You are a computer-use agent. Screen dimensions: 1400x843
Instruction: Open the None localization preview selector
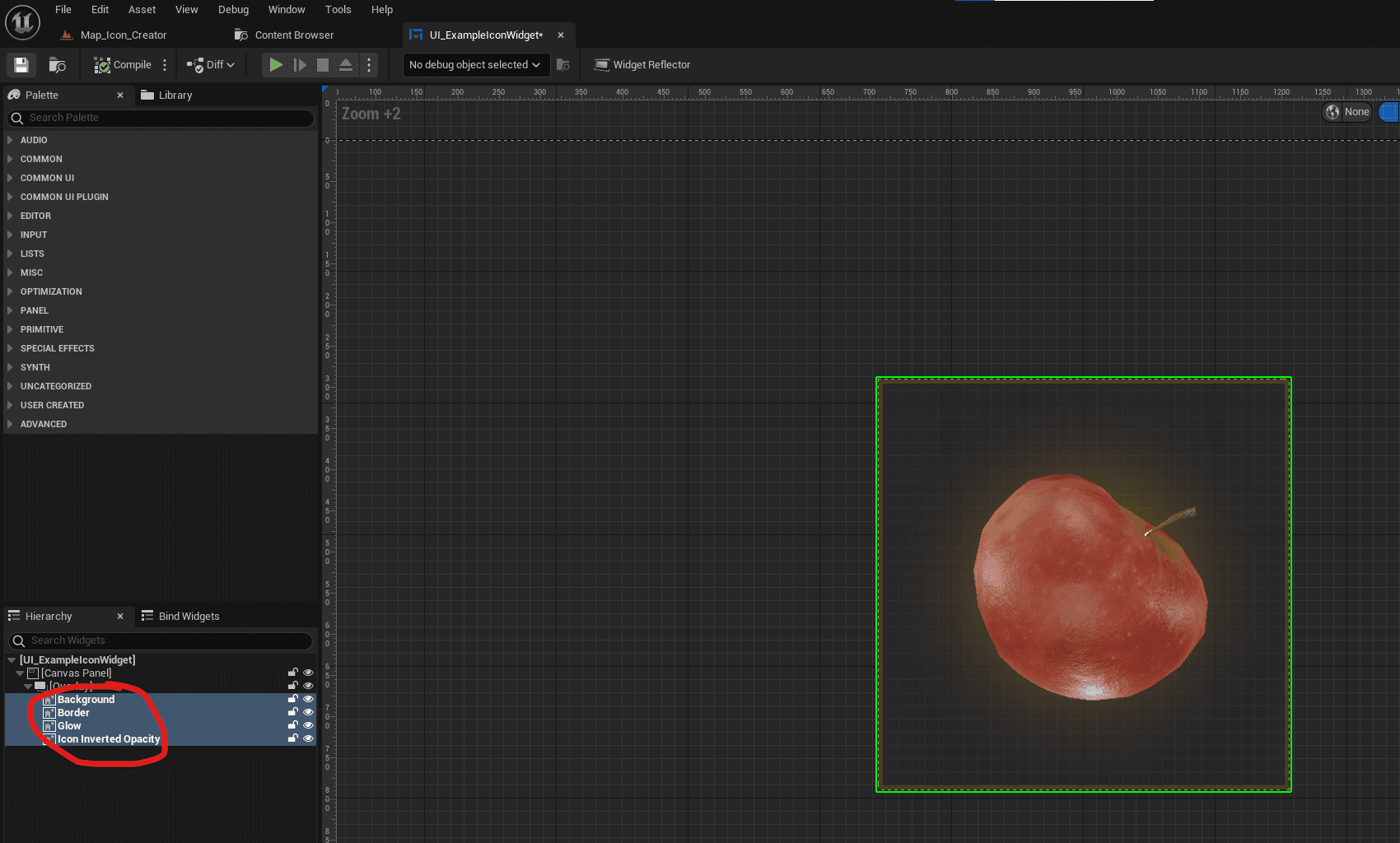[1347, 112]
